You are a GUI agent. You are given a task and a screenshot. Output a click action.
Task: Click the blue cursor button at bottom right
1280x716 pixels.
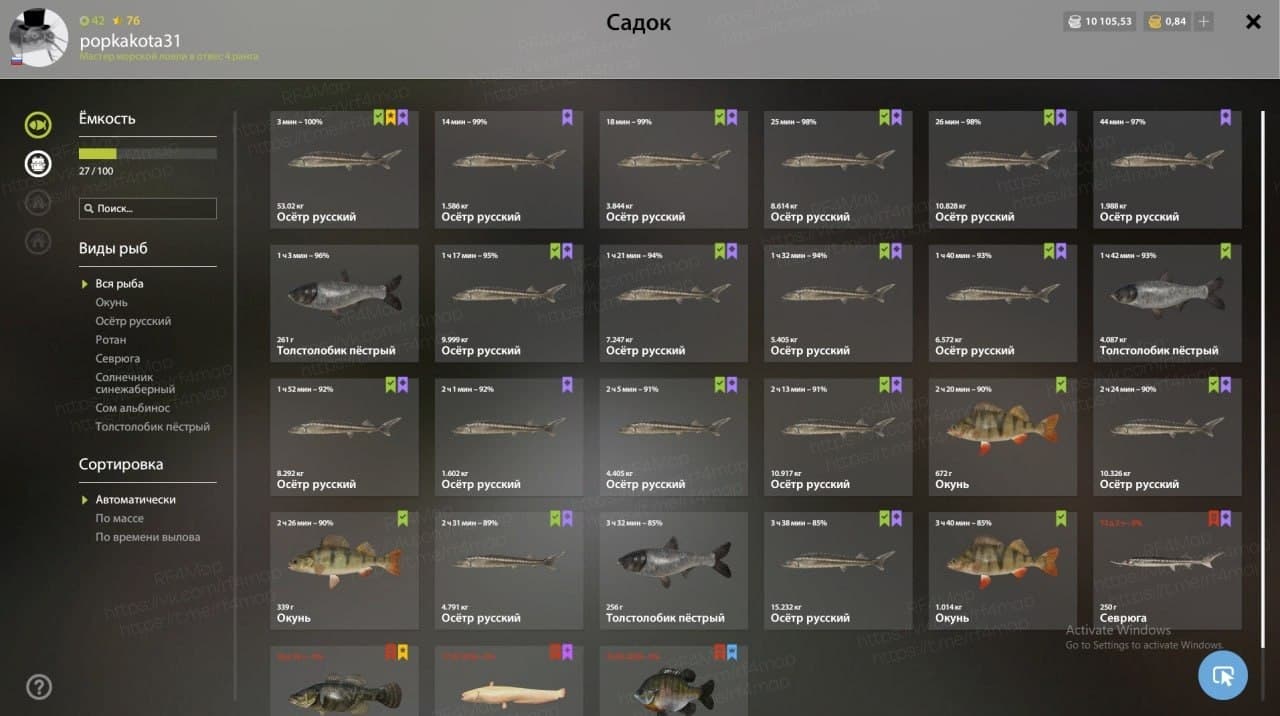[1223, 675]
